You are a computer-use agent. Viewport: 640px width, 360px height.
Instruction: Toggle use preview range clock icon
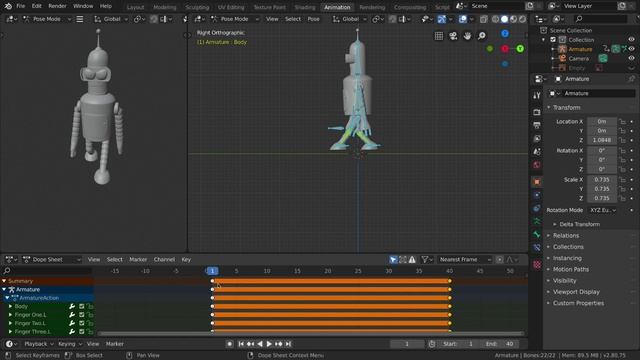pos(432,344)
